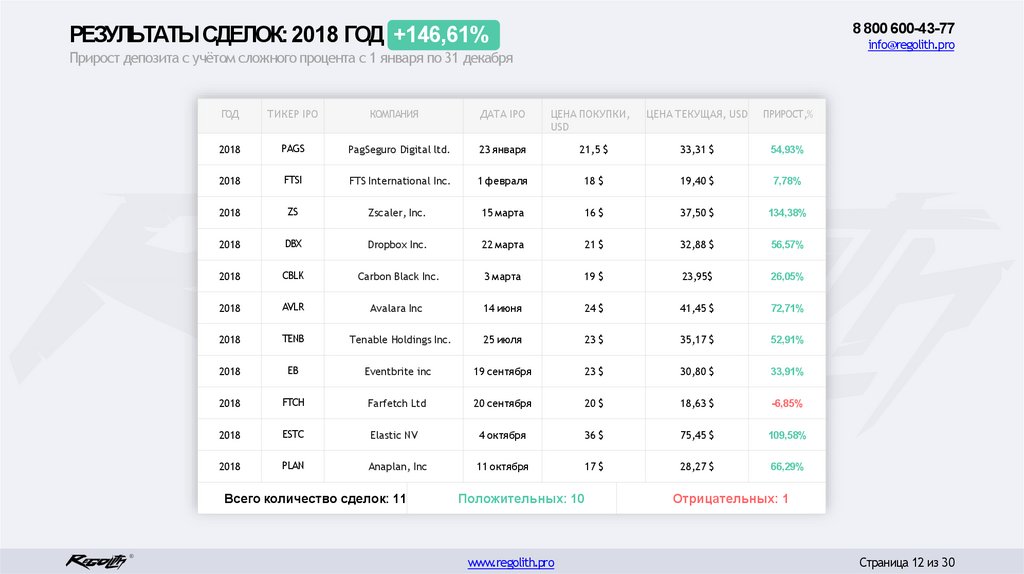Select the phone number 8 800 600-43-77
Image resolution: width=1024 pixels, height=574 pixels.
pos(903,28)
